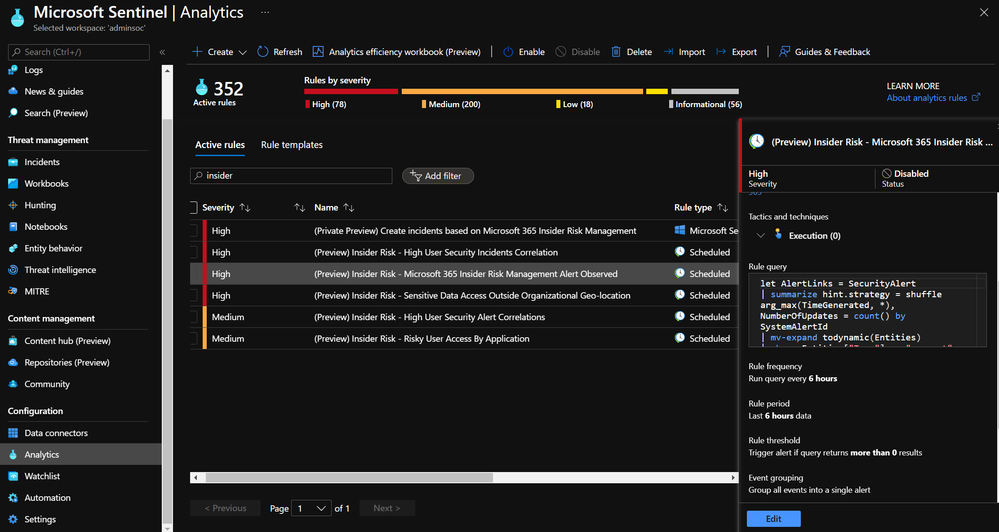Viewport: 999px width, 532px height.
Task: Check High User Security Incidents Correlation row
Action: pos(194,252)
